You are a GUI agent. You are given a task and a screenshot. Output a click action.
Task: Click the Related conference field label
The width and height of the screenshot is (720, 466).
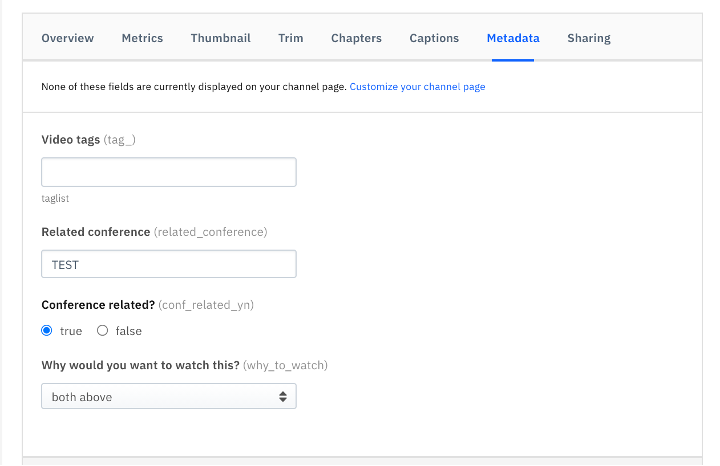point(96,232)
